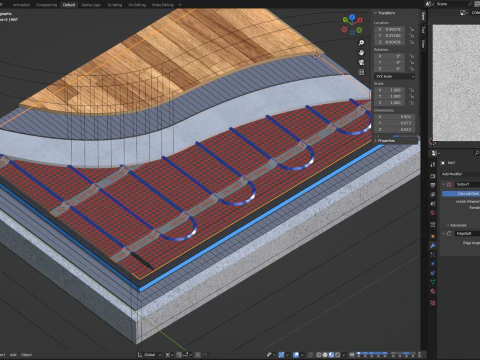The height and width of the screenshot is (360, 480).
Task: Toggle the Scale X lock
Action: (x=411, y=90)
